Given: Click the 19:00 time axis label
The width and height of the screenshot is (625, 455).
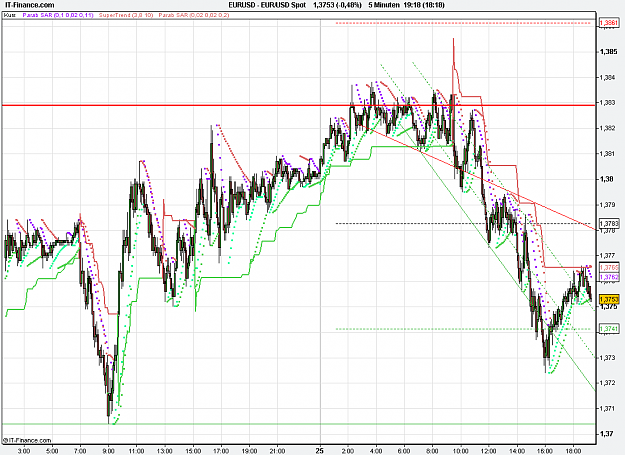Looking at the screenshot, I should click(249, 451).
